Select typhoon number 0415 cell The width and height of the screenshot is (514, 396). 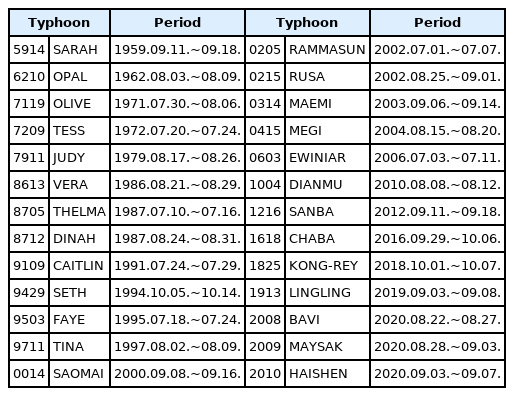click(265, 131)
